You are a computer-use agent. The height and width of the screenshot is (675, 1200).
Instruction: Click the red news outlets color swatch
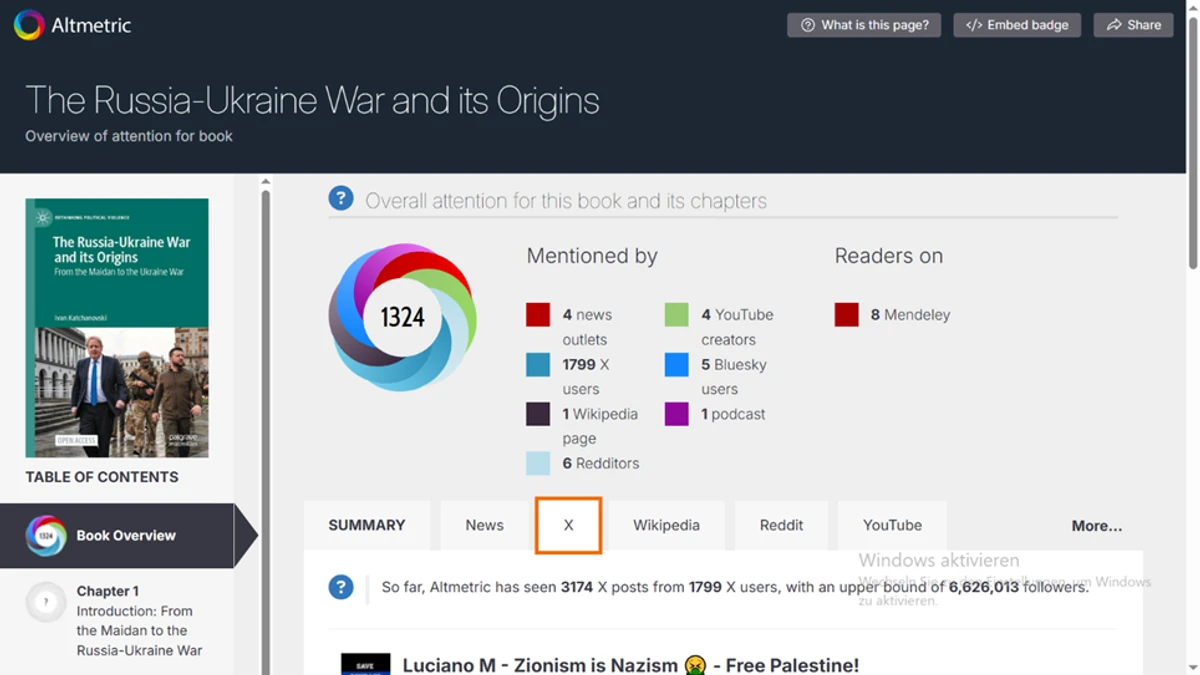click(538, 315)
